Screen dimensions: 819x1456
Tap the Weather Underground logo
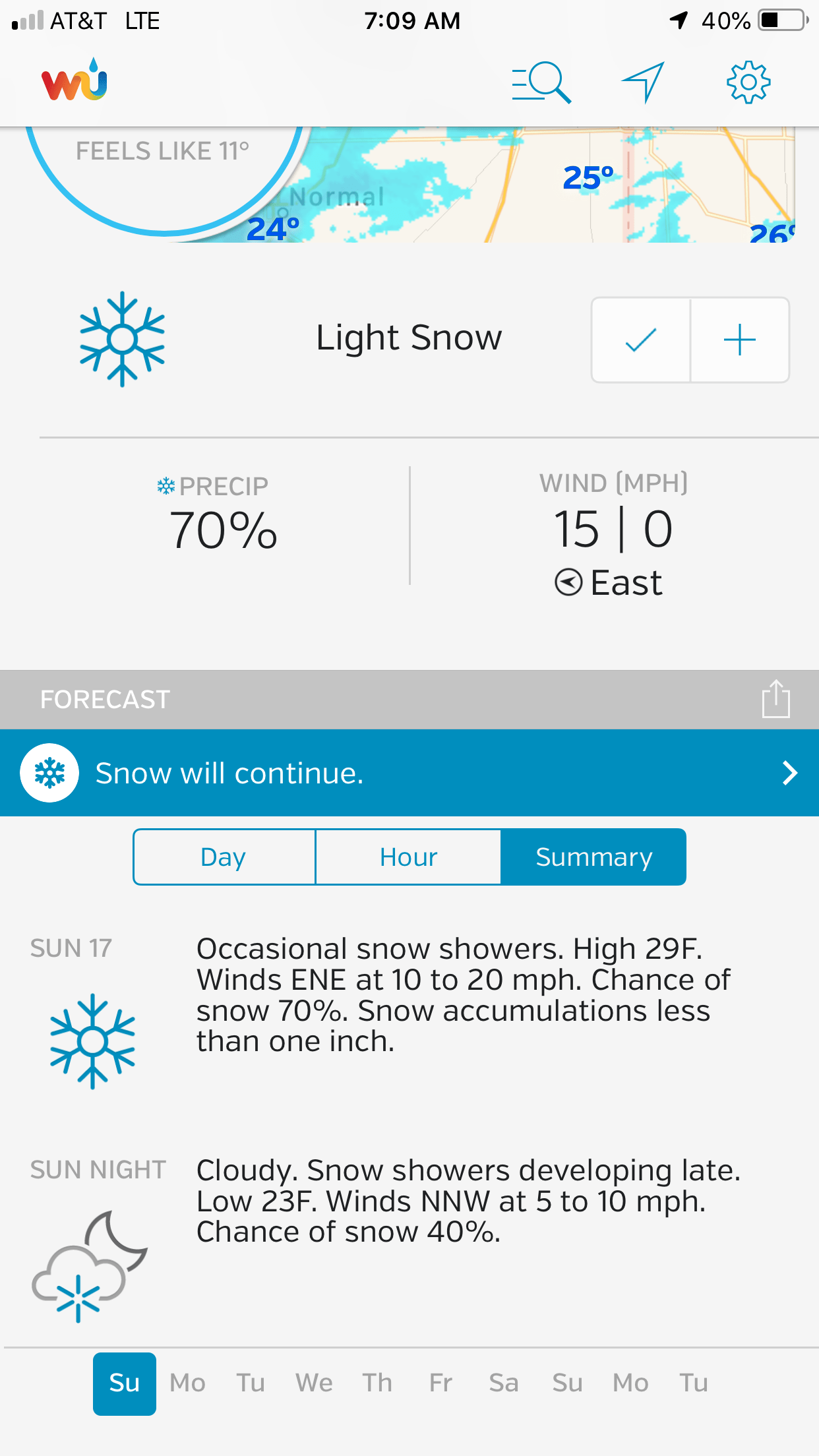point(75,81)
